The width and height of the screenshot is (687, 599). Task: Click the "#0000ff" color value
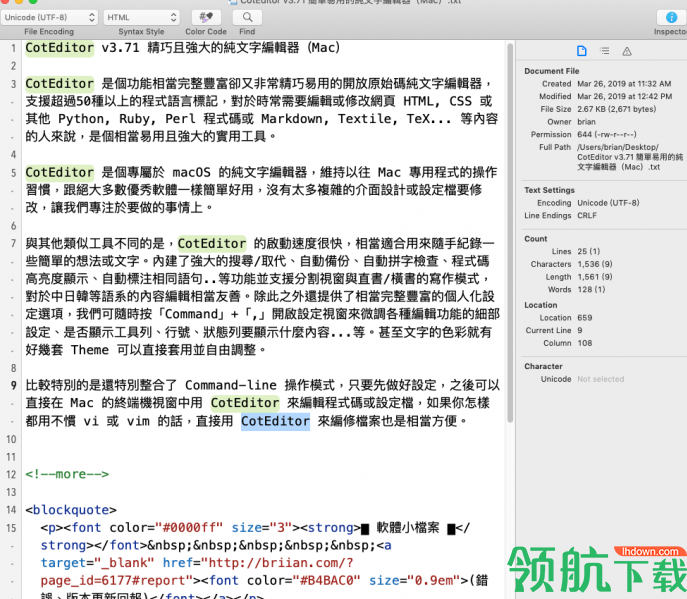(190, 528)
